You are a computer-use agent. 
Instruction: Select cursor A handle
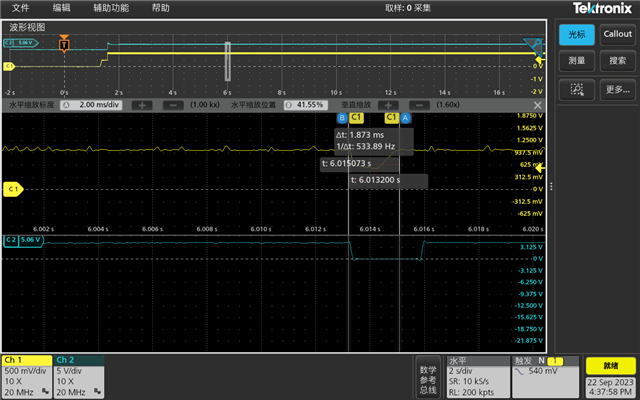405,118
